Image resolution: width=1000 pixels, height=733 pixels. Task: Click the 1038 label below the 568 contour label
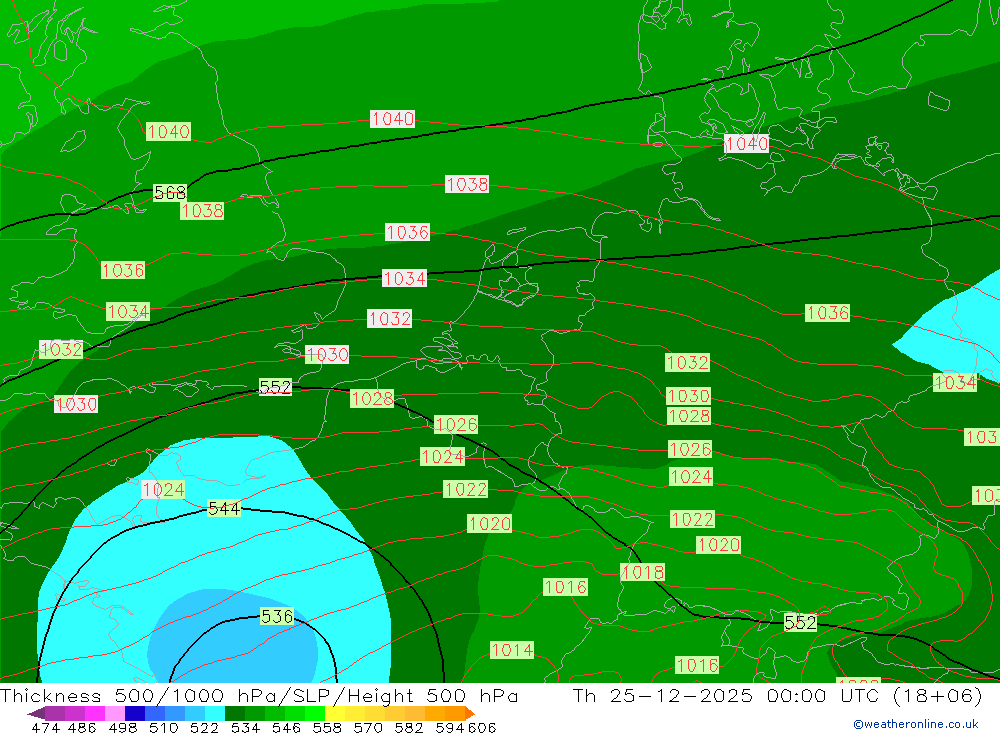[x=202, y=211]
